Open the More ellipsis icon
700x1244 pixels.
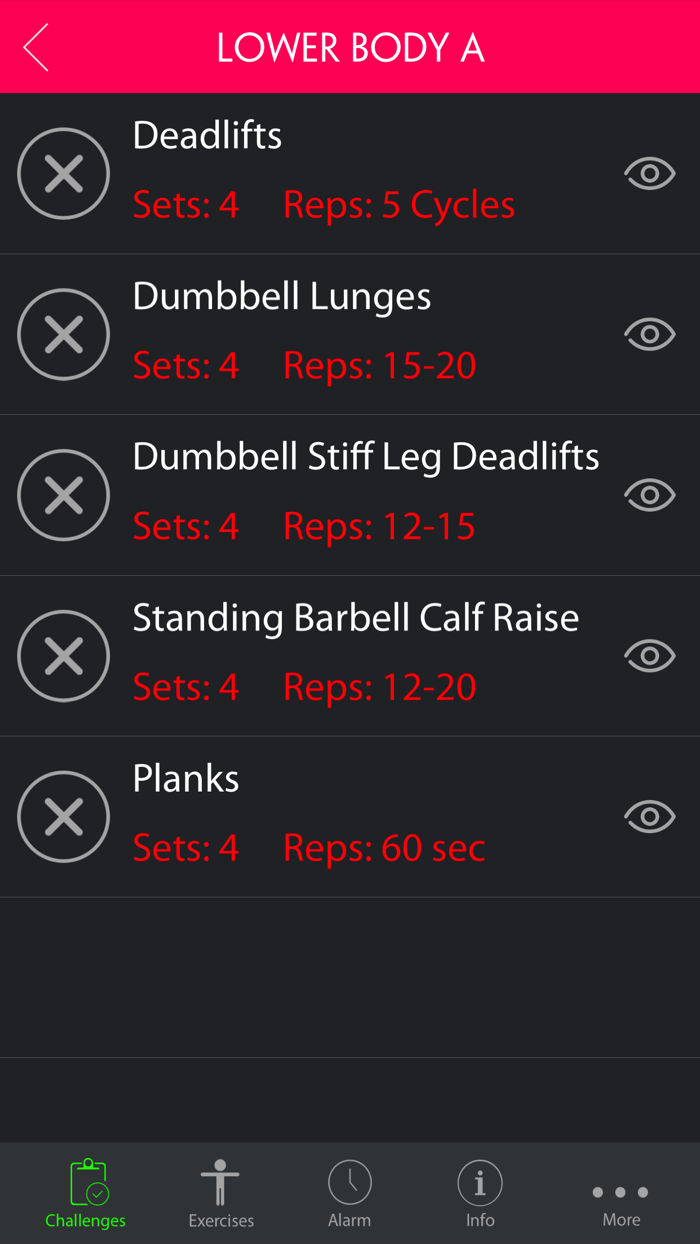620,1190
